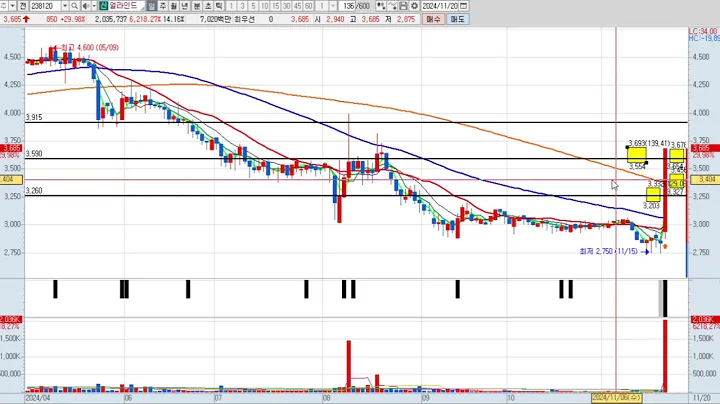Open the custom interval dropdown arrow
The height and width of the screenshot is (404, 720).
(333, 6)
